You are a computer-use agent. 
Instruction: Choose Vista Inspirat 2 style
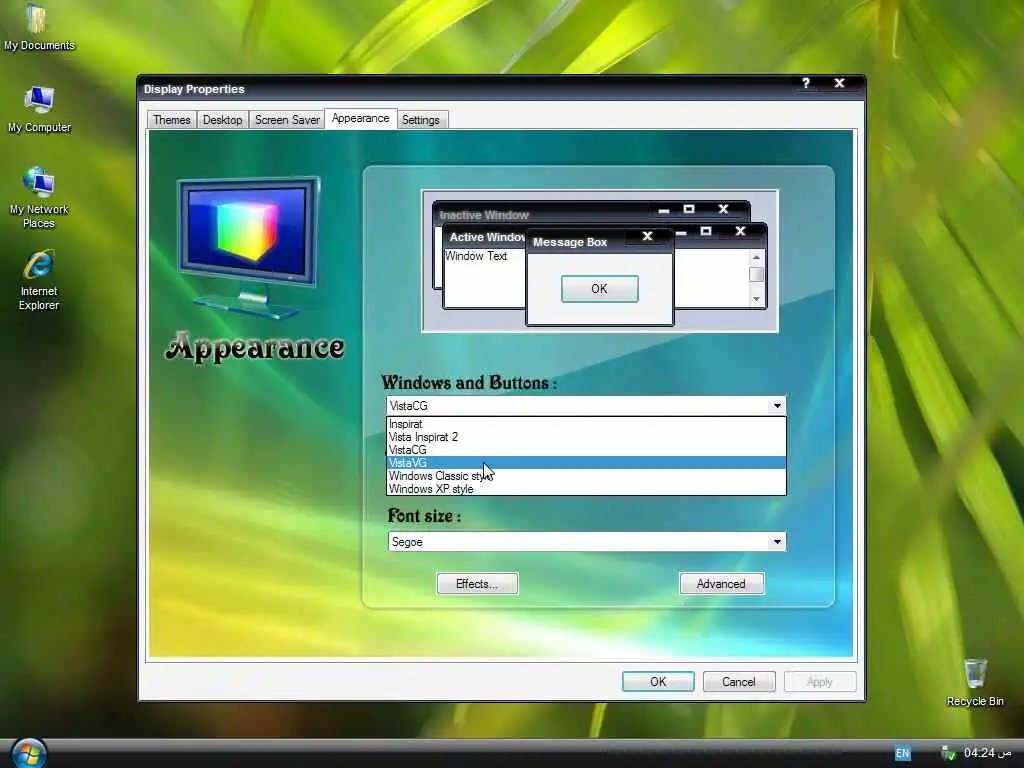(586, 437)
